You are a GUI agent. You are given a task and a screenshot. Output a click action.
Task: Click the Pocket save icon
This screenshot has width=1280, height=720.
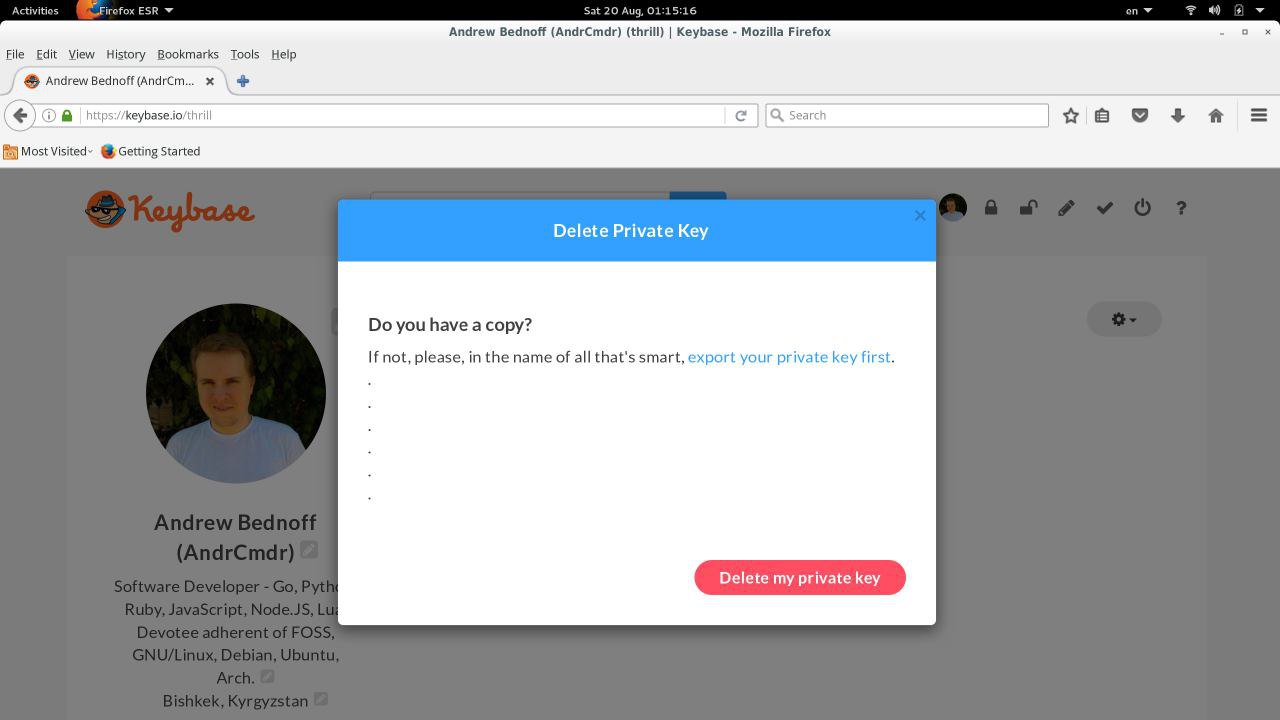[1139, 115]
